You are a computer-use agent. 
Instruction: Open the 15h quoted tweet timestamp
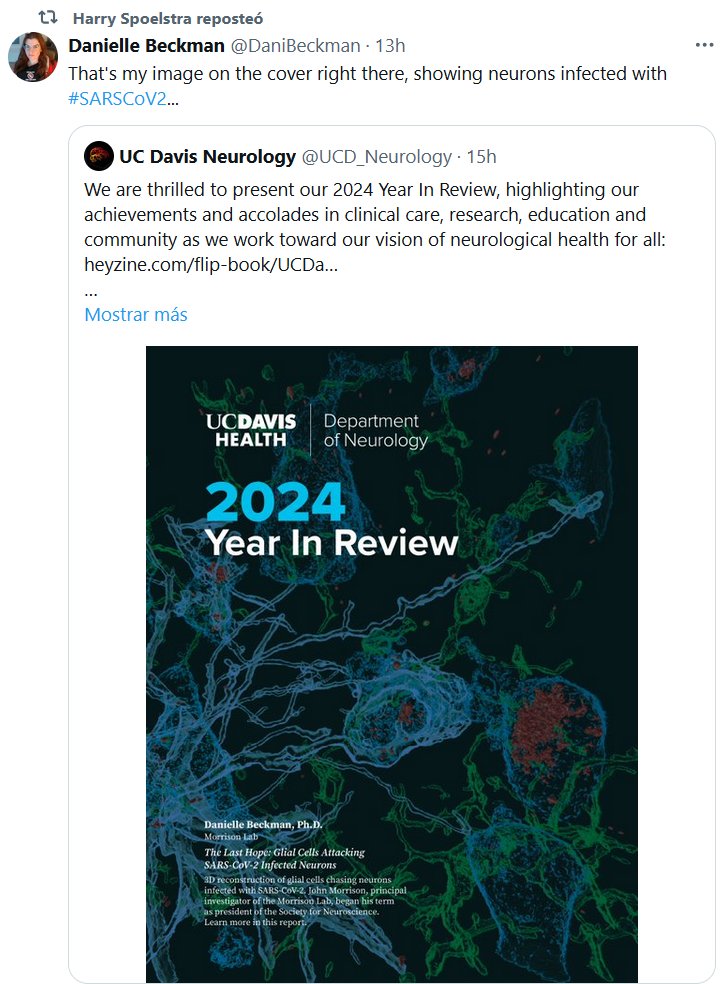point(481,156)
